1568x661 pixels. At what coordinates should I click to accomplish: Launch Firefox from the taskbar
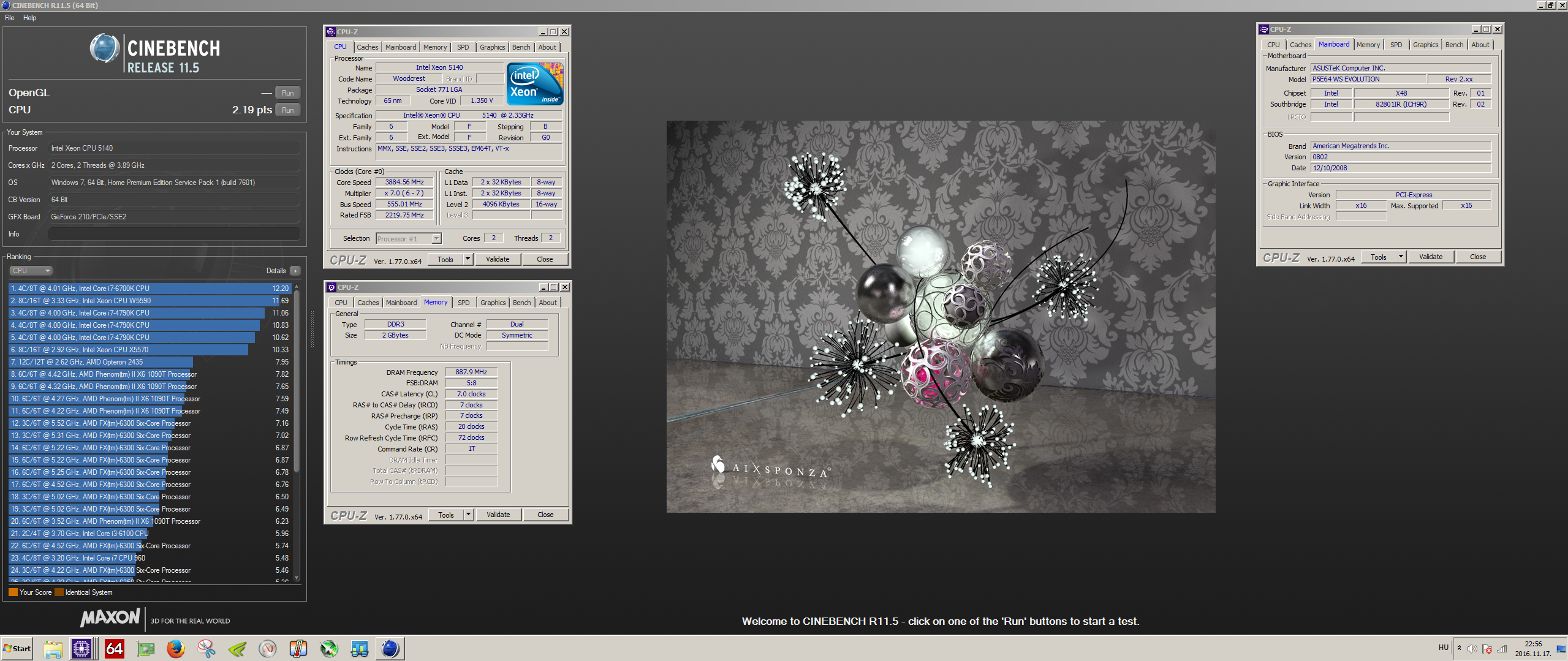(x=176, y=648)
